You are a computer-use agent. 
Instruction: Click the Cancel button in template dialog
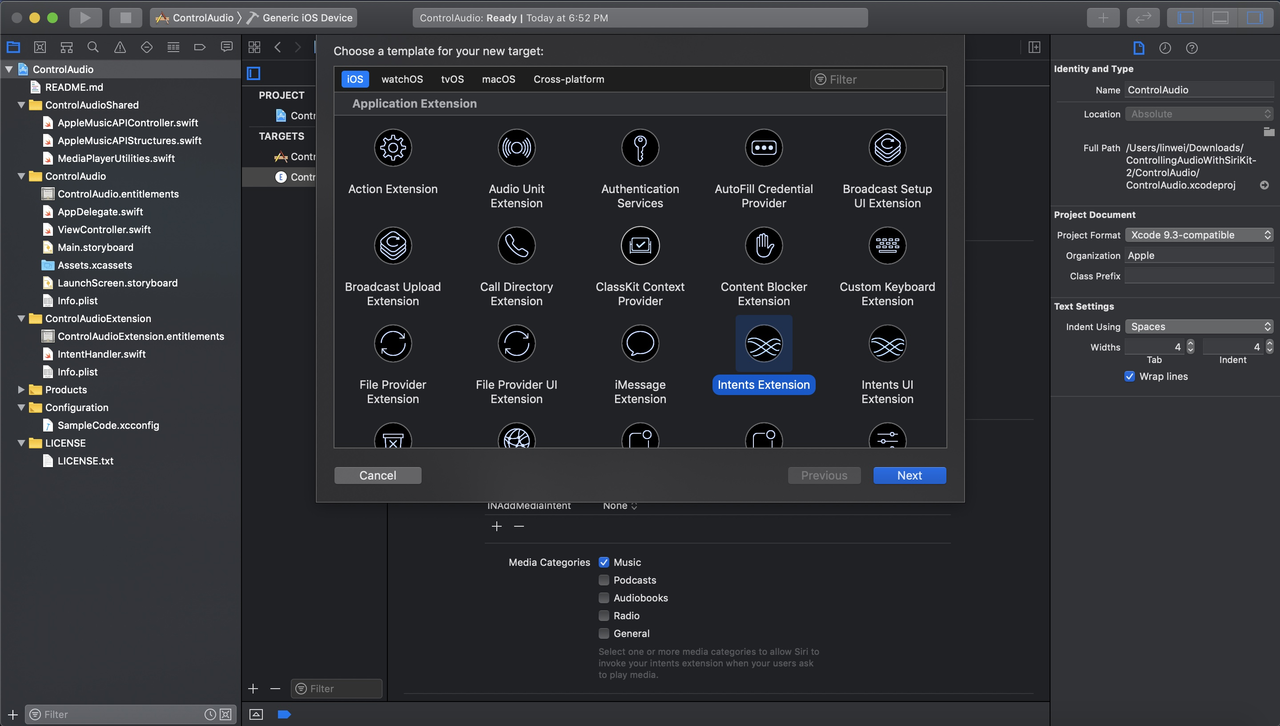(x=378, y=476)
